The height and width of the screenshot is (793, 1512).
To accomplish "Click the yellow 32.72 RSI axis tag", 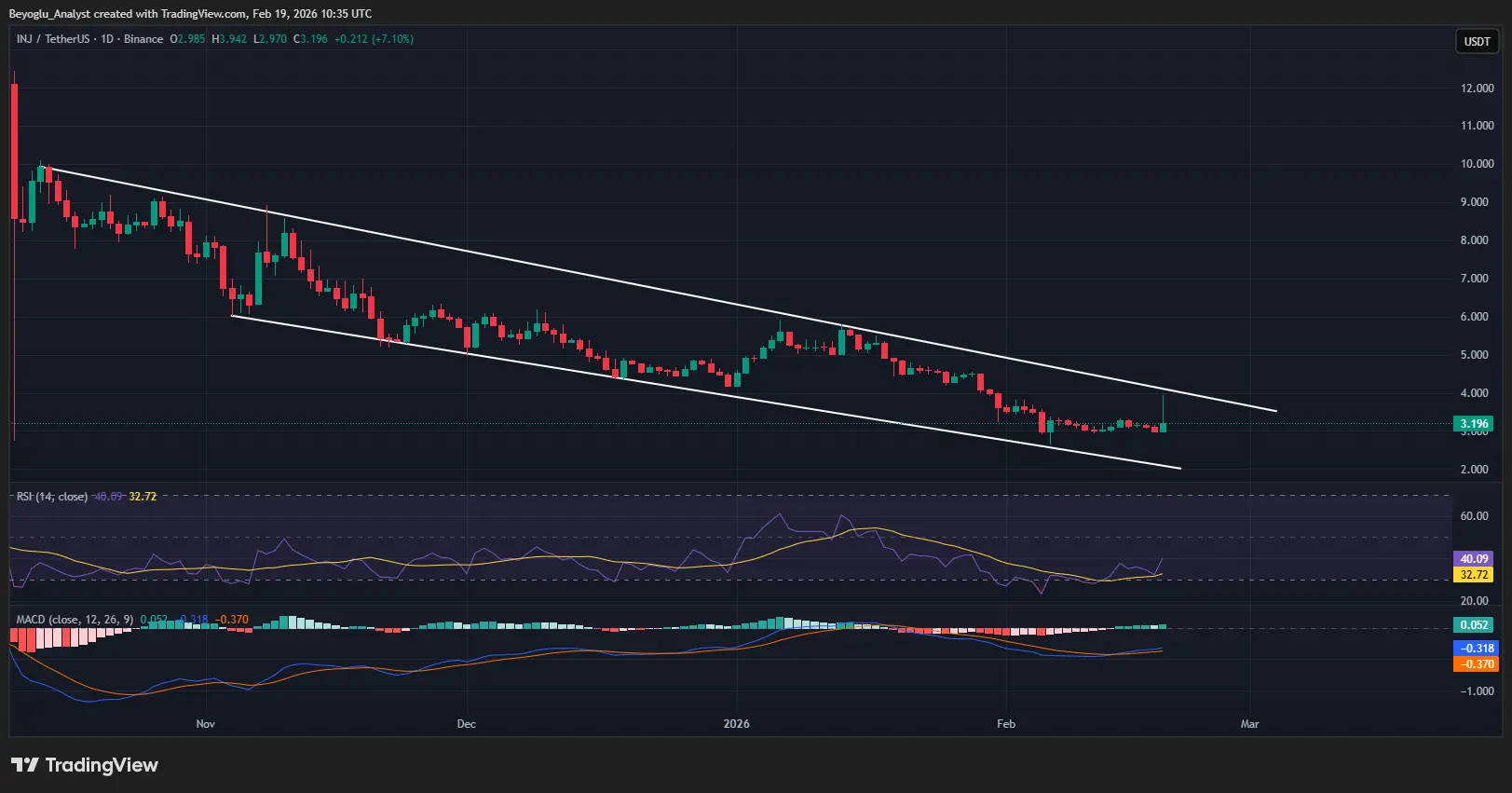I will click(x=1474, y=575).
